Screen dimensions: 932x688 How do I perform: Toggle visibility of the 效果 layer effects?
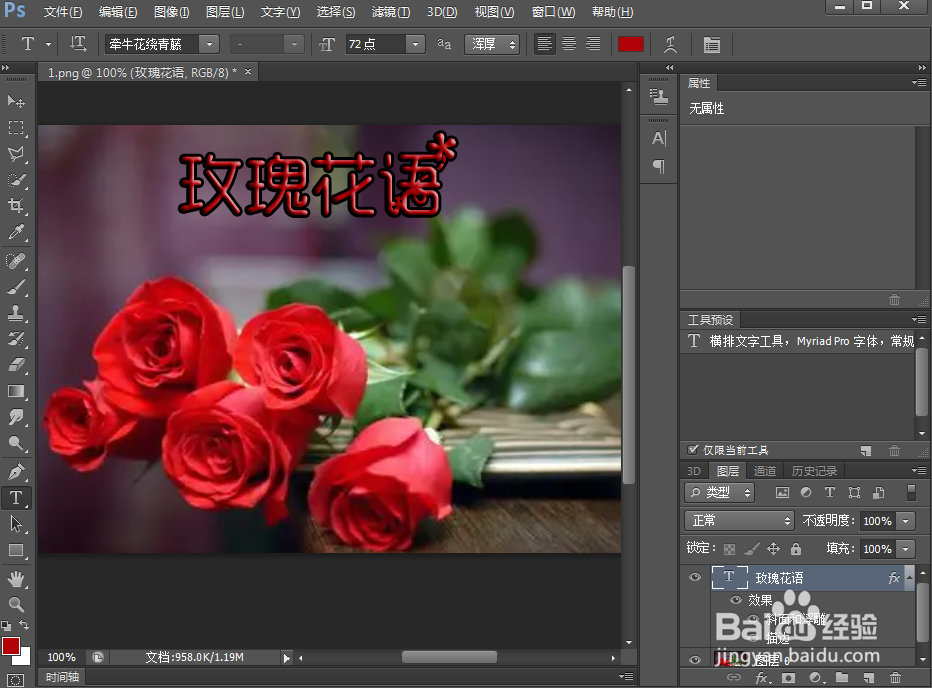(x=737, y=598)
